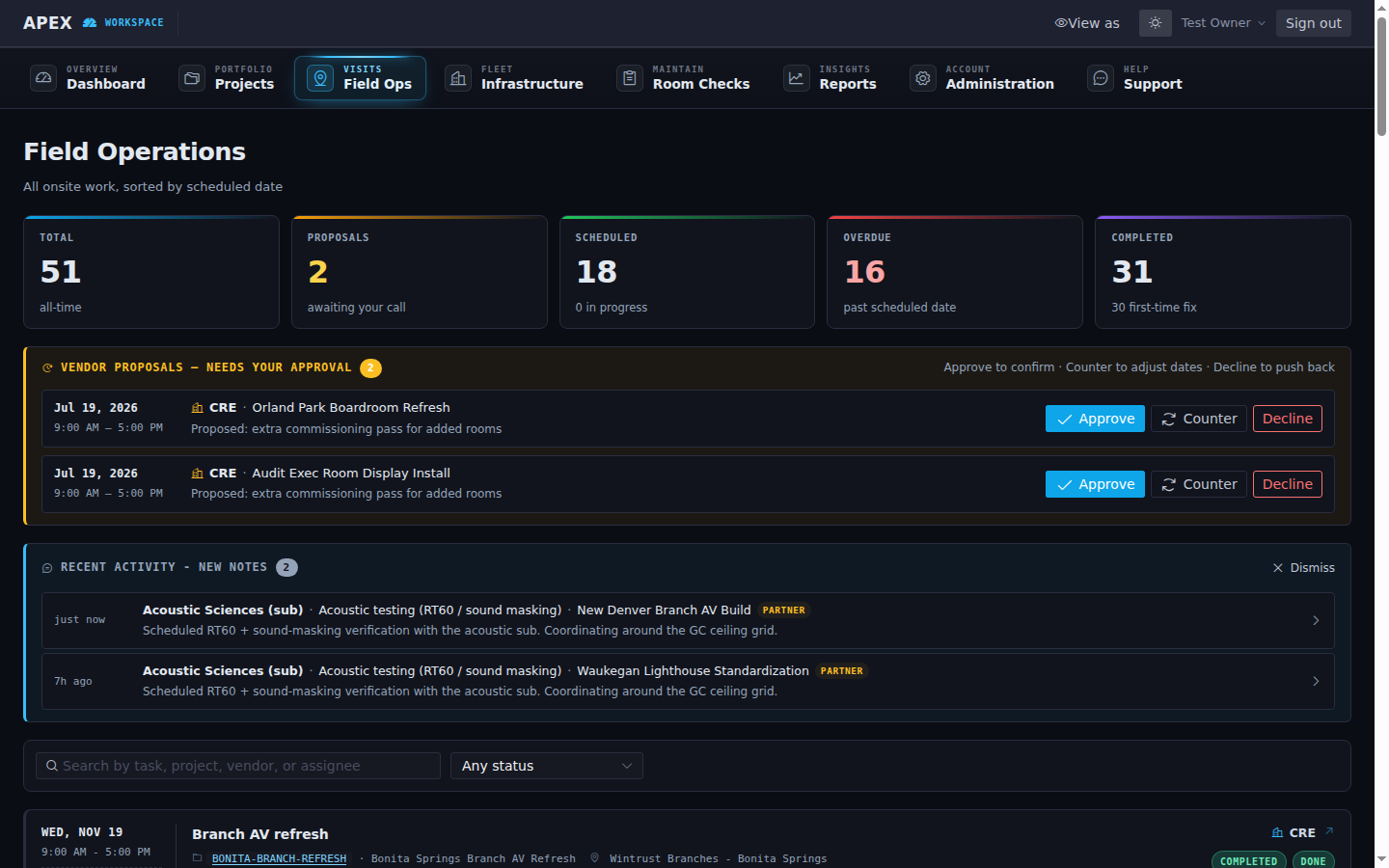Approve the Orland Park Boardroom Refresh proposal
This screenshot has height=868, width=1389.
[1095, 419]
